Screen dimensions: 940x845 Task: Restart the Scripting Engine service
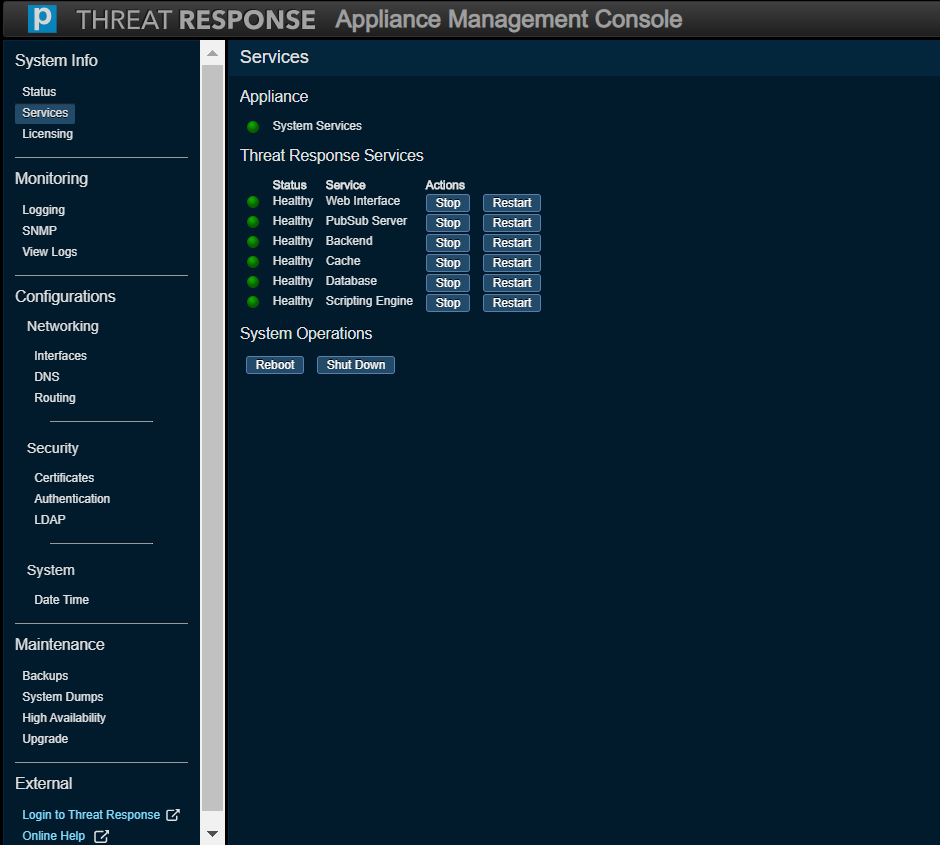pos(512,303)
